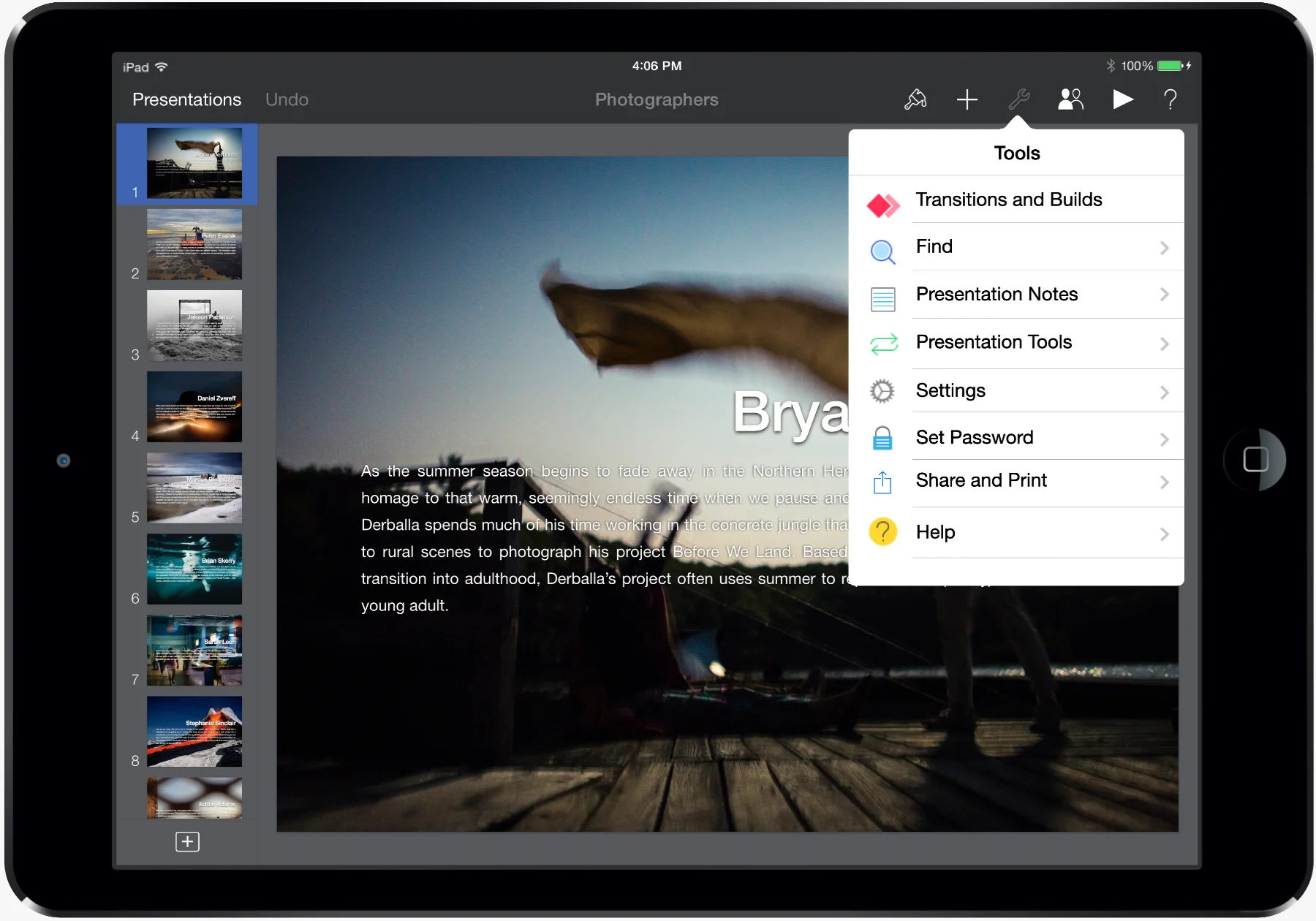The width and height of the screenshot is (1316, 921).
Task: Expand Presentation Notes chevron
Action: coord(1164,295)
